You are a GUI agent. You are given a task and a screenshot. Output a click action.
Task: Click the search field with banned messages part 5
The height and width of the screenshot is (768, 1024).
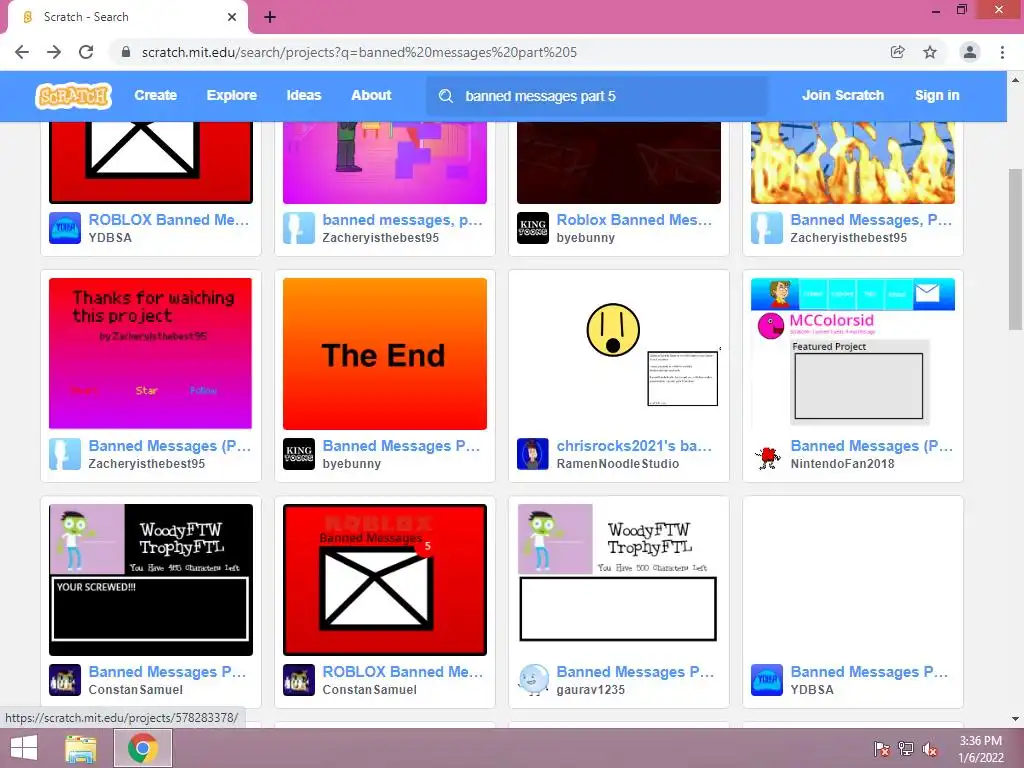point(597,96)
